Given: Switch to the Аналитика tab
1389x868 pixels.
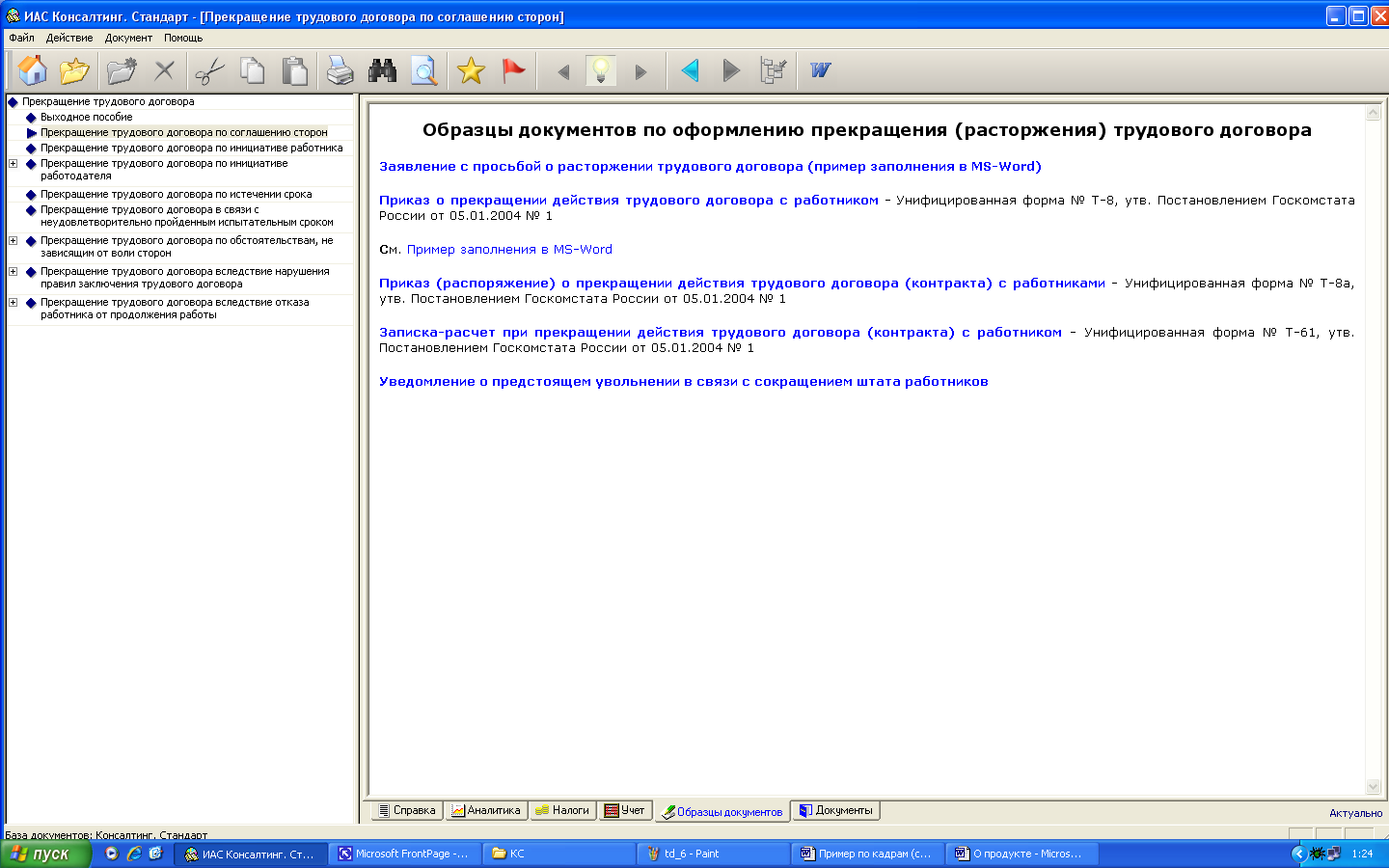Looking at the screenshot, I should click(x=485, y=810).
